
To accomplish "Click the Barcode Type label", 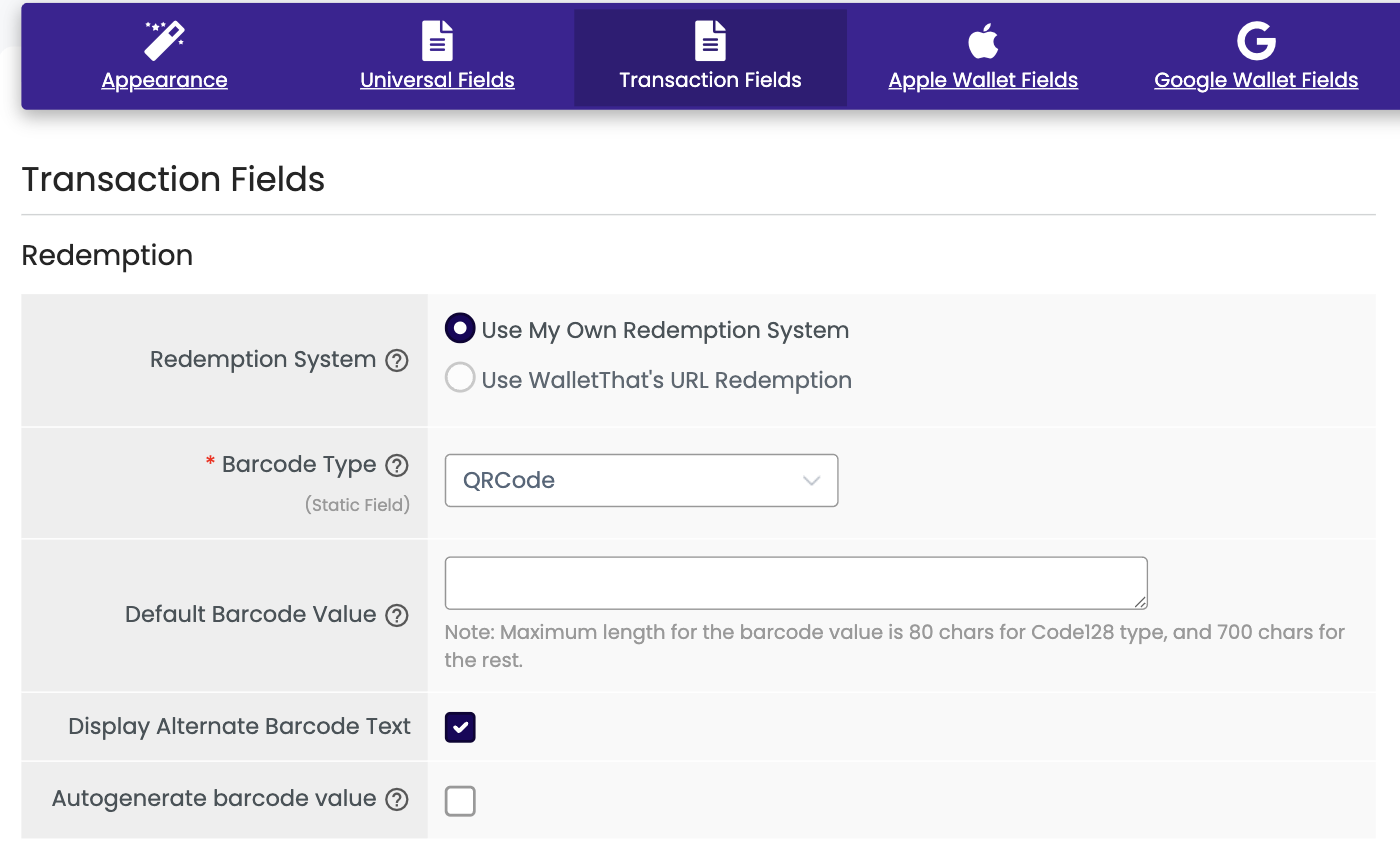I will (299, 464).
